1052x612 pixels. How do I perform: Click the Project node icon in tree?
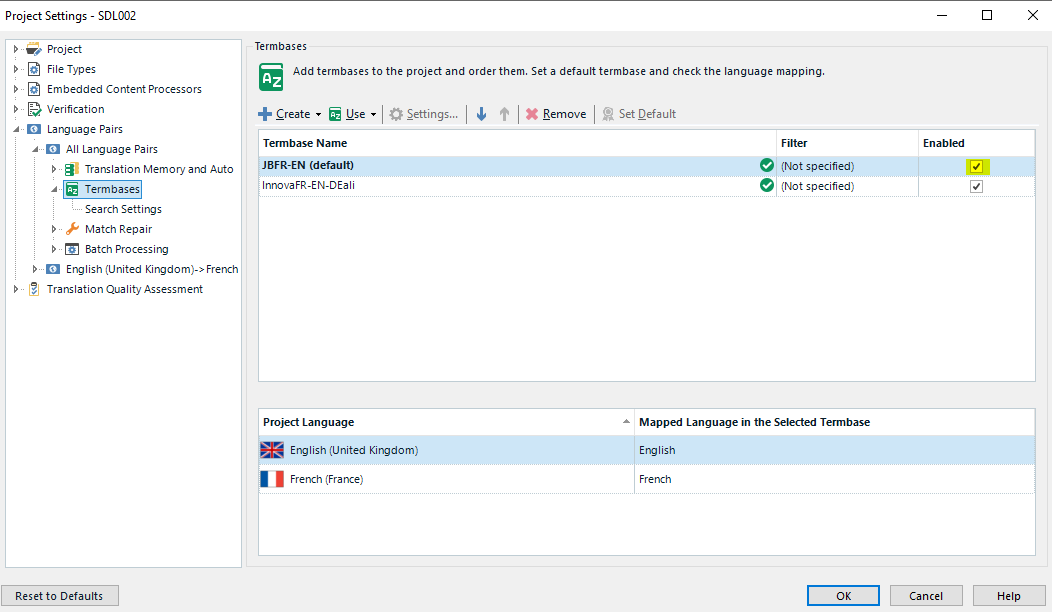[34, 49]
